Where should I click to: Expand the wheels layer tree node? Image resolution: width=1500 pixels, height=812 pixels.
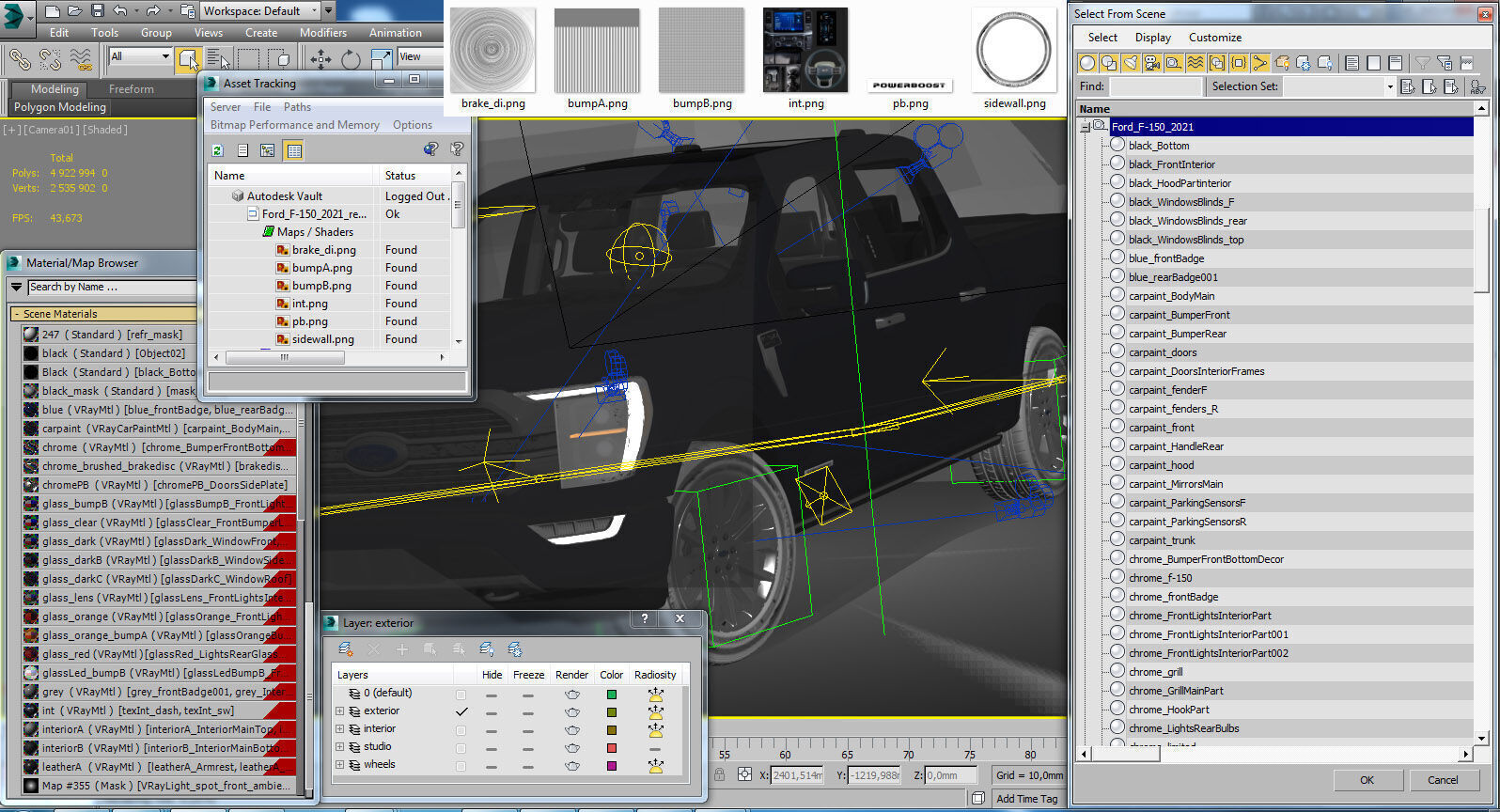(x=340, y=765)
